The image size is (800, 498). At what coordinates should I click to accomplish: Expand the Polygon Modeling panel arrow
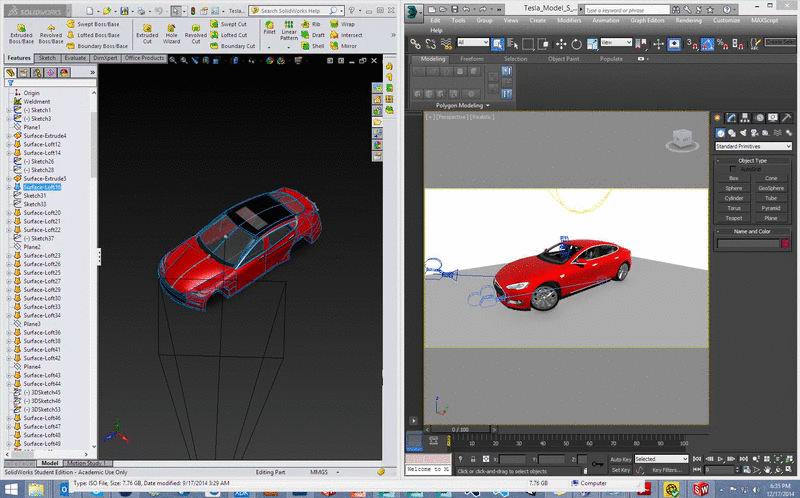point(487,106)
